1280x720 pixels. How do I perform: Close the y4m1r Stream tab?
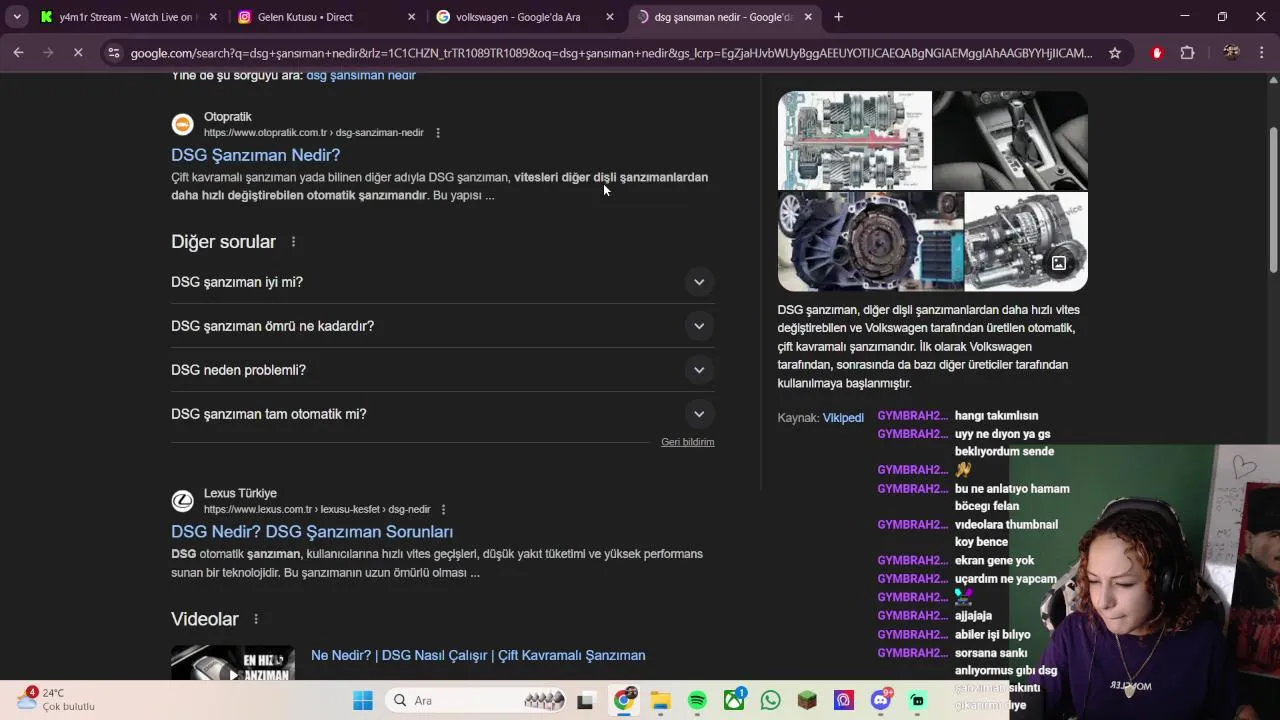point(213,17)
